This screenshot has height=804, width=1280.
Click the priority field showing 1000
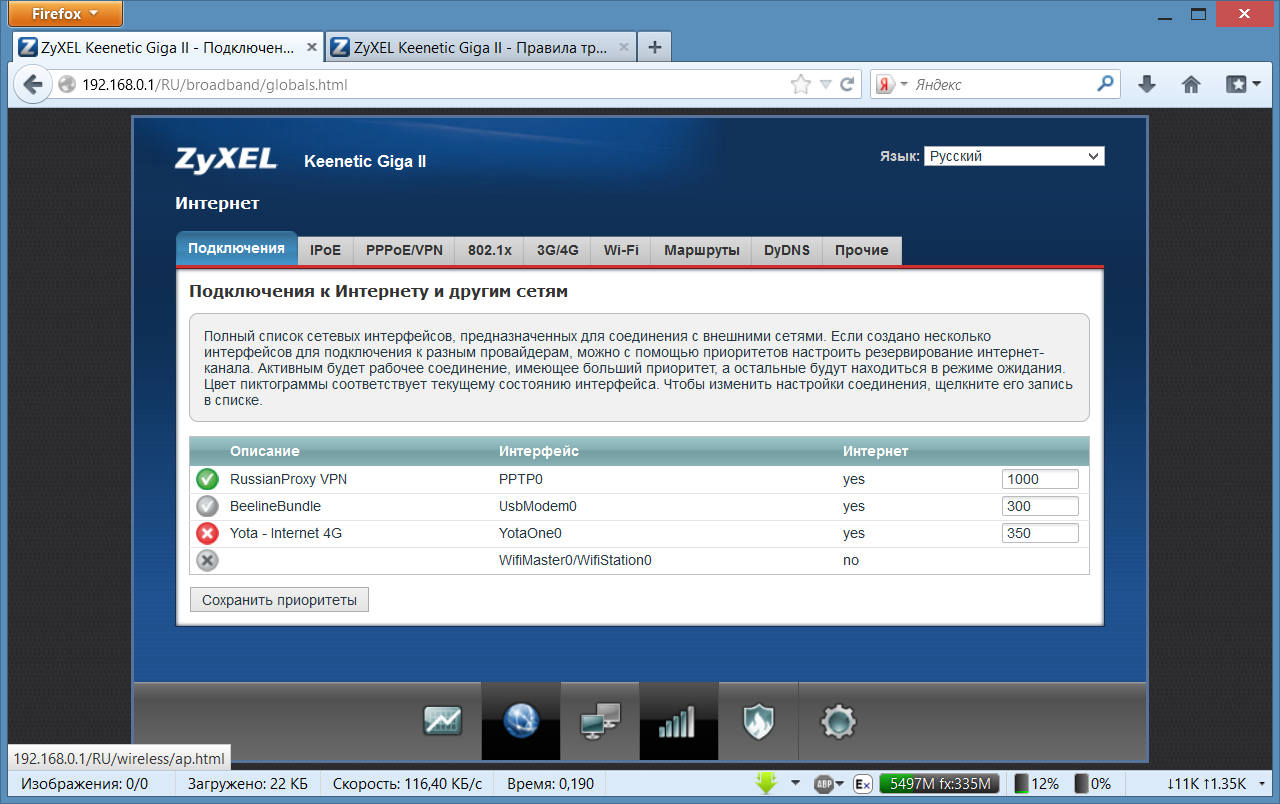click(x=1040, y=479)
